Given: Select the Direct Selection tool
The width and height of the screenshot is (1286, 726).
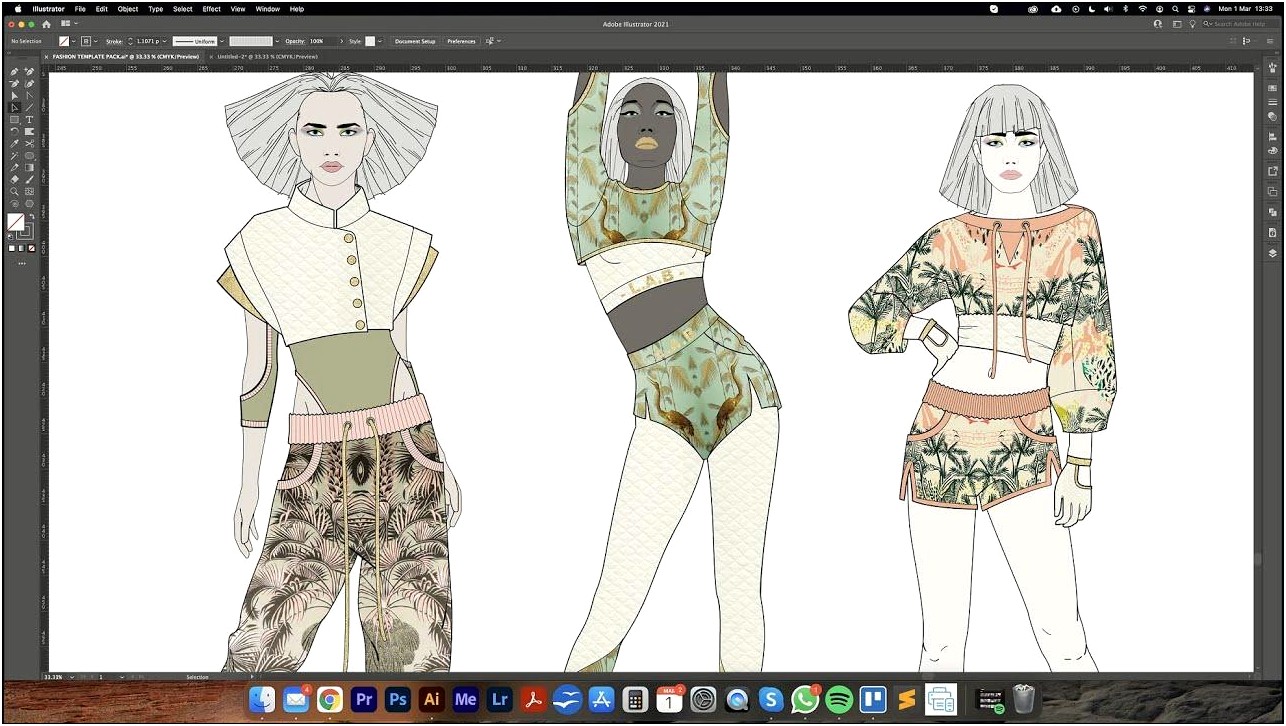Looking at the screenshot, I should click(14, 107).
